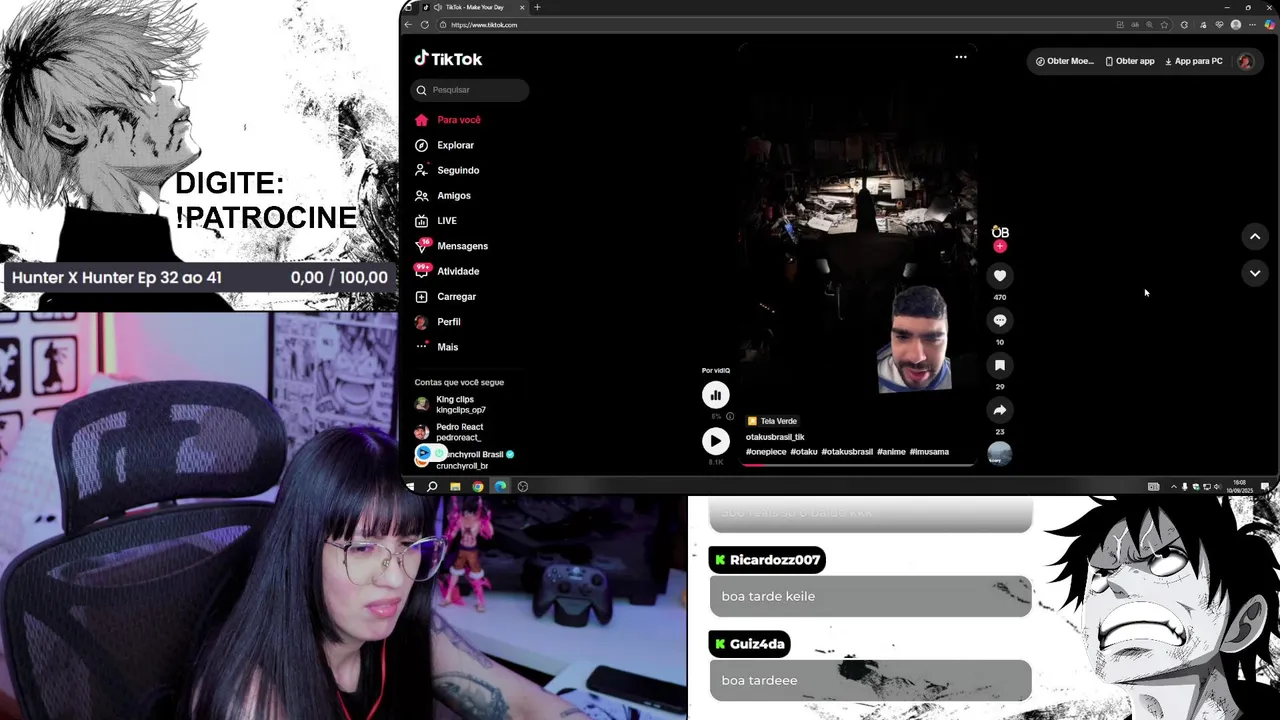Open Pedro React followed account
The width and height of the screenshot is (1280, 720).
[x=449, y=432]
